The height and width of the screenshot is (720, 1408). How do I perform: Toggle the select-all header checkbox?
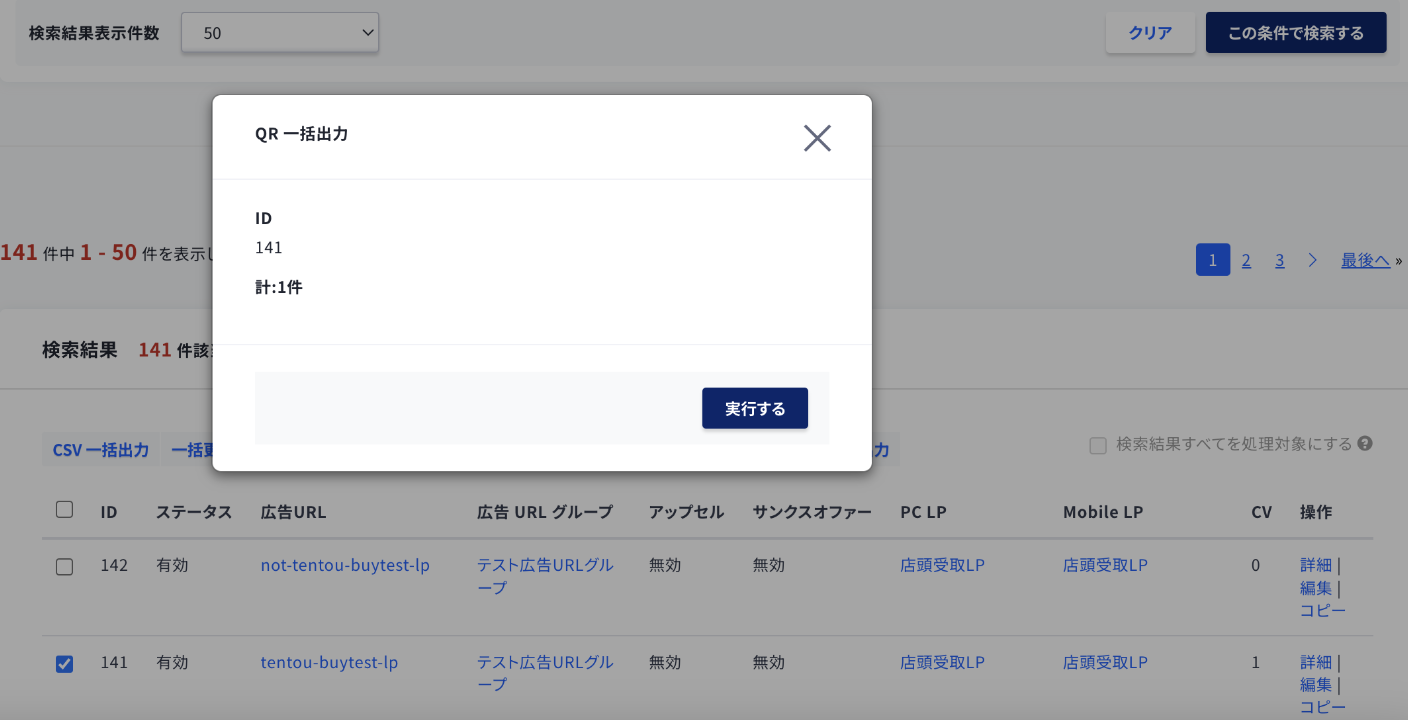pos(64,510)
